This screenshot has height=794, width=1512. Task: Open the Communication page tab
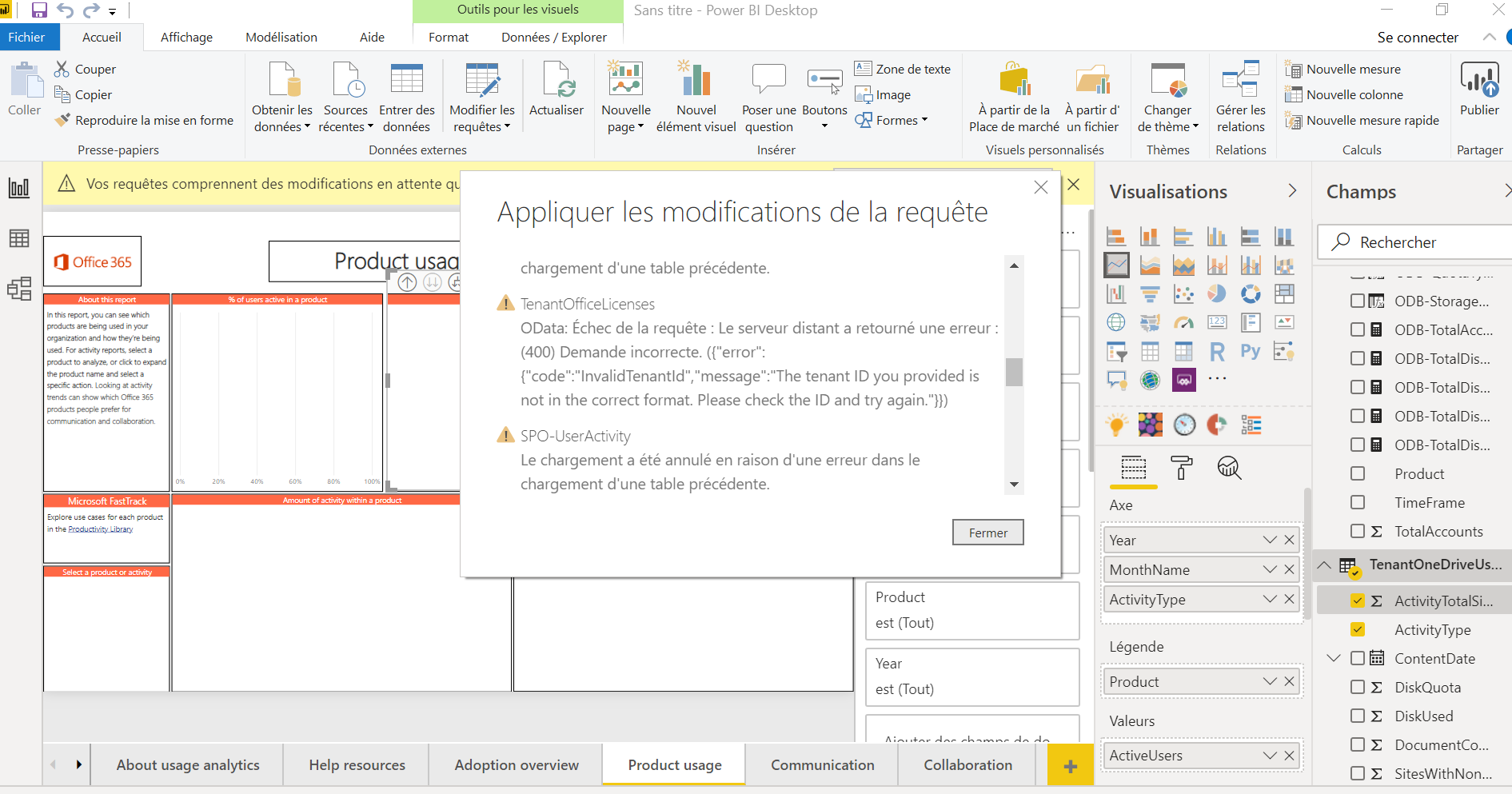pos(823,764)
